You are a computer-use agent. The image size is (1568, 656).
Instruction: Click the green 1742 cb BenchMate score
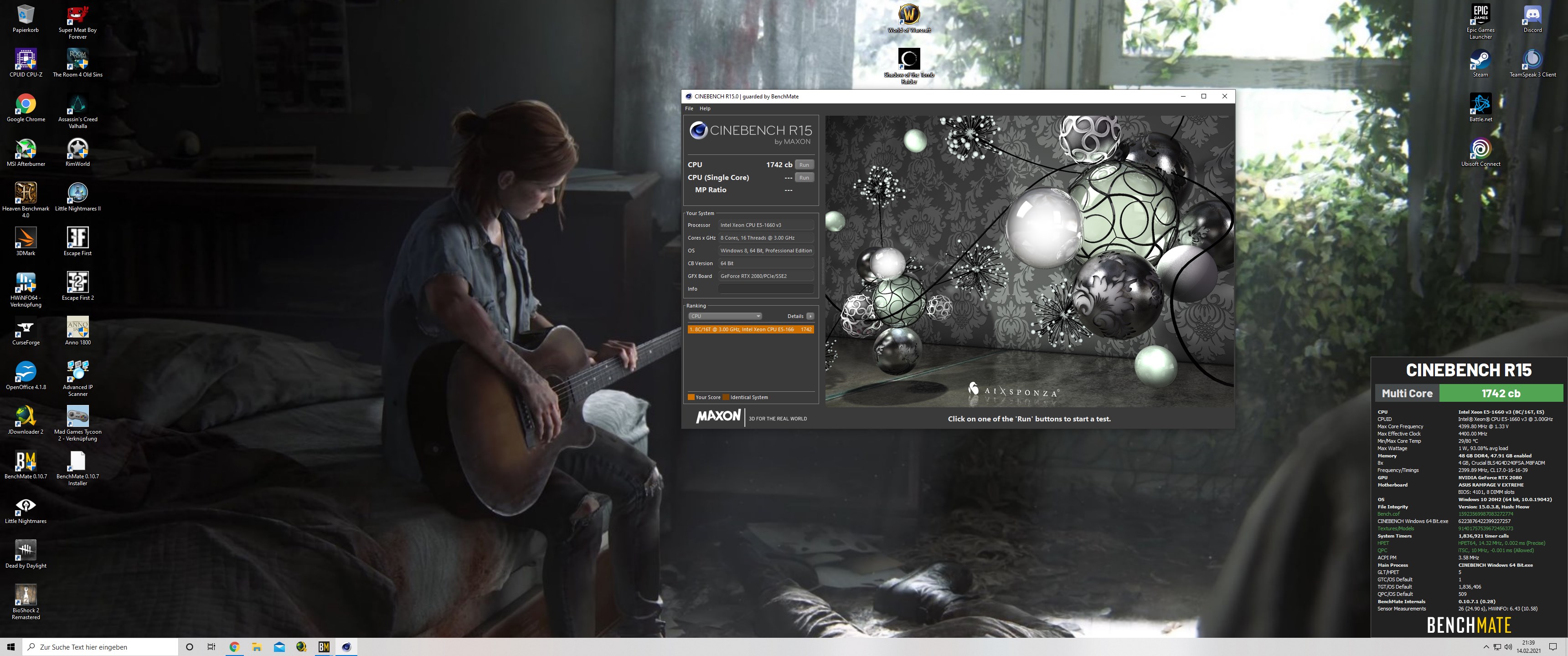[1501, 394]
